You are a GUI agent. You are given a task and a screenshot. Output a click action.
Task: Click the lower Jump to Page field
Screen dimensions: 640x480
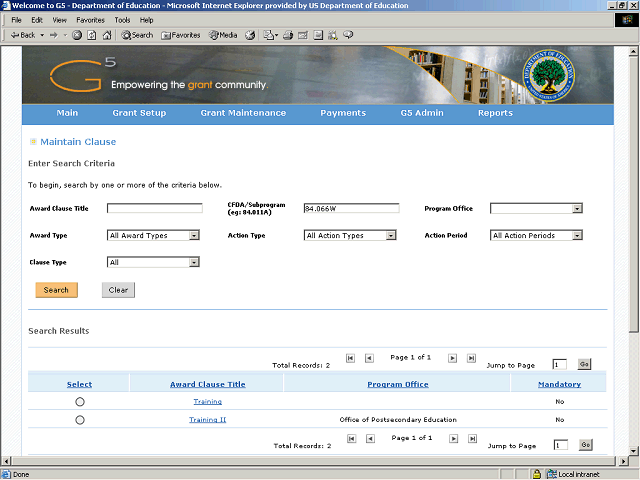[x=560, y=445]
